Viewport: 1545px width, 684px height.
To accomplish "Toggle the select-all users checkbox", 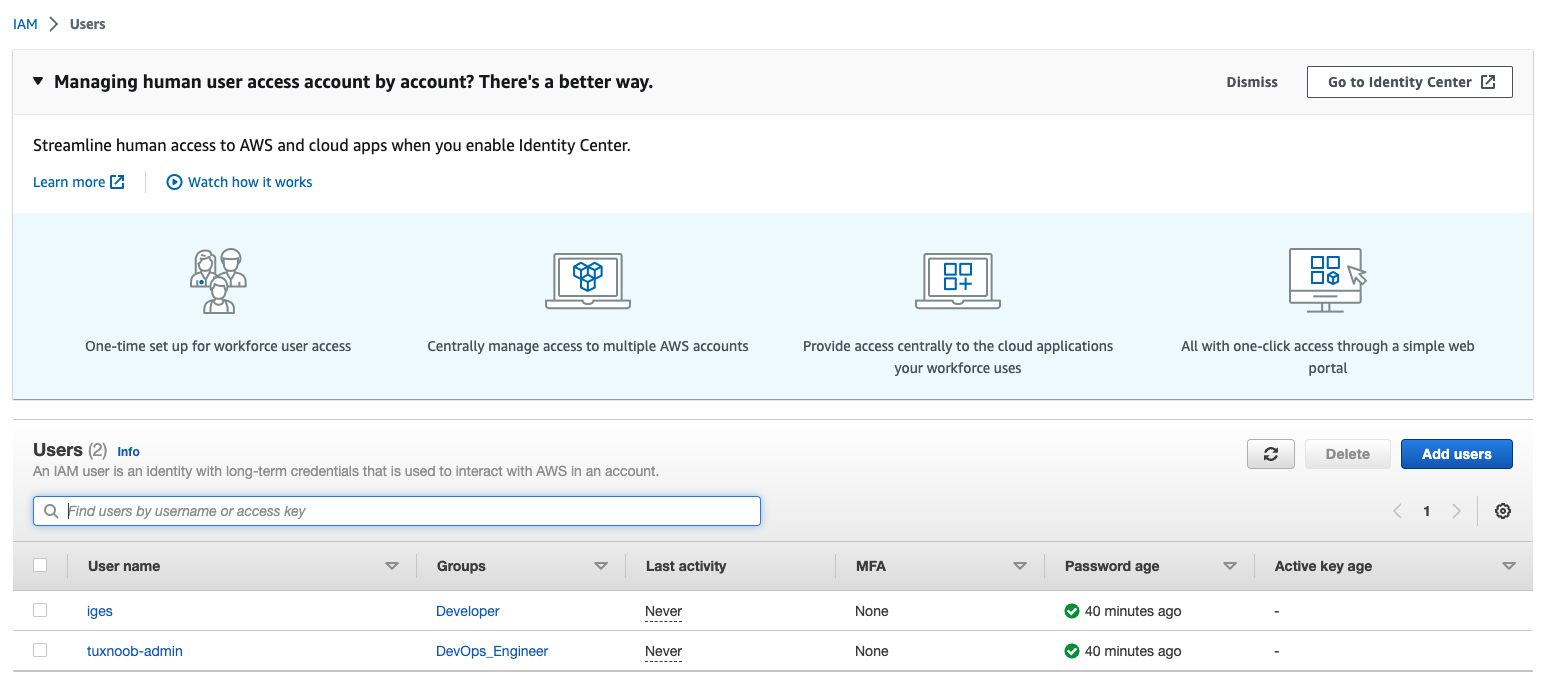I will pos(40,565).
